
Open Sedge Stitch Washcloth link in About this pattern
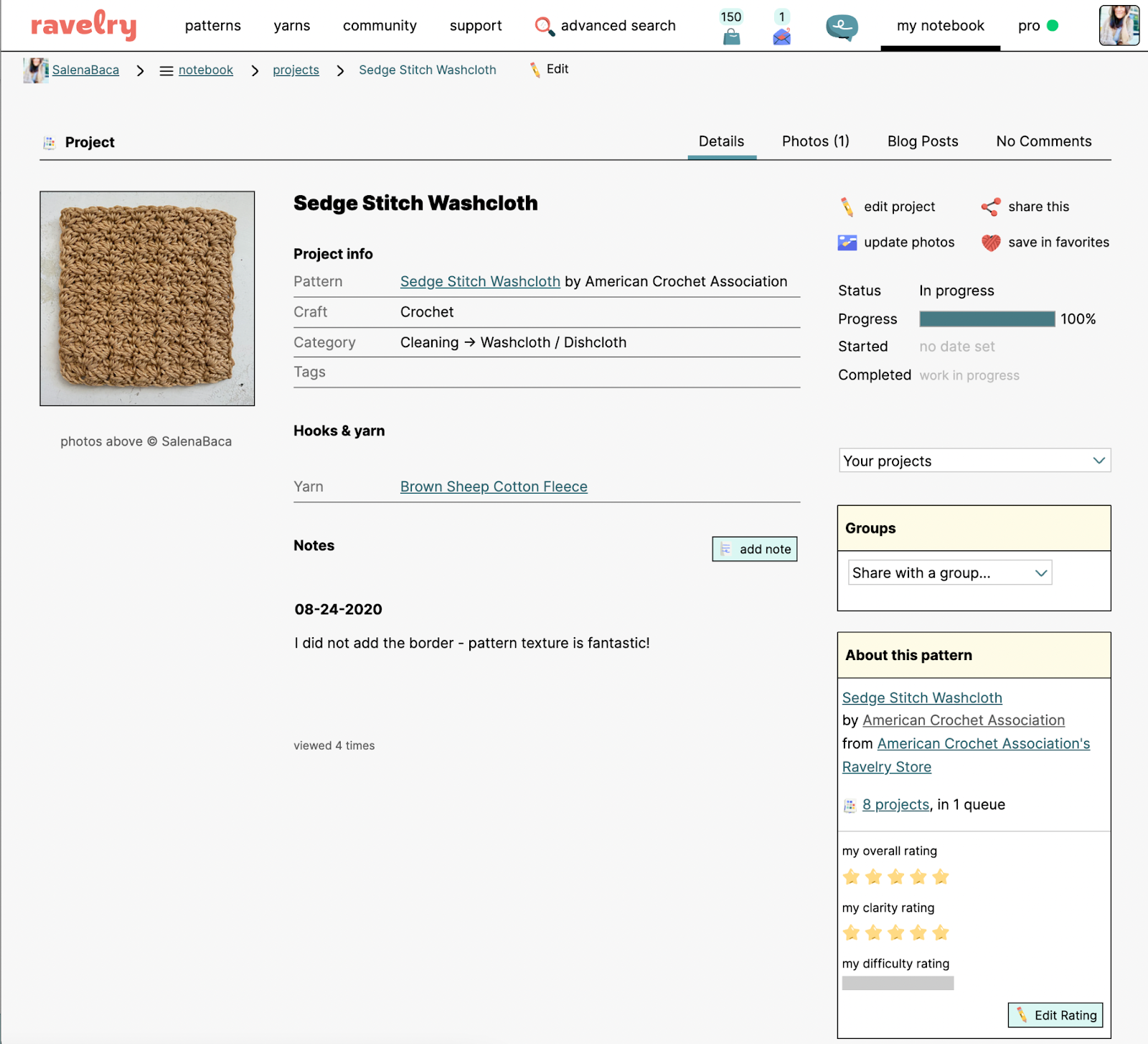point(922,698)
